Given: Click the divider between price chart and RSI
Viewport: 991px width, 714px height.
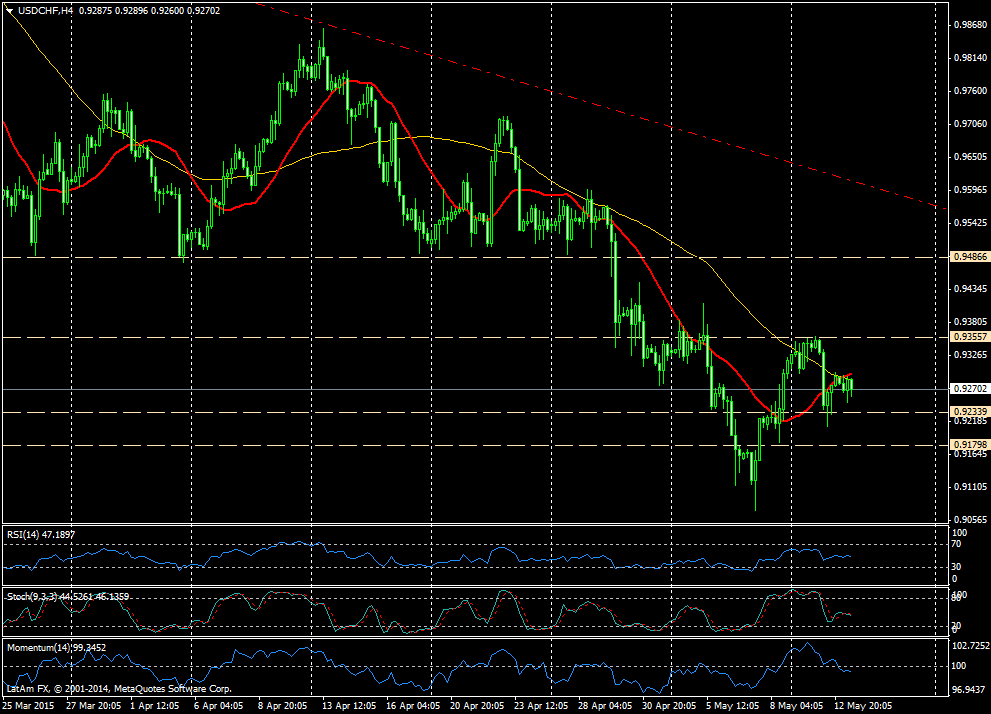Looking at the screenshot, I should pyautogui.click(x=470, y=525).
